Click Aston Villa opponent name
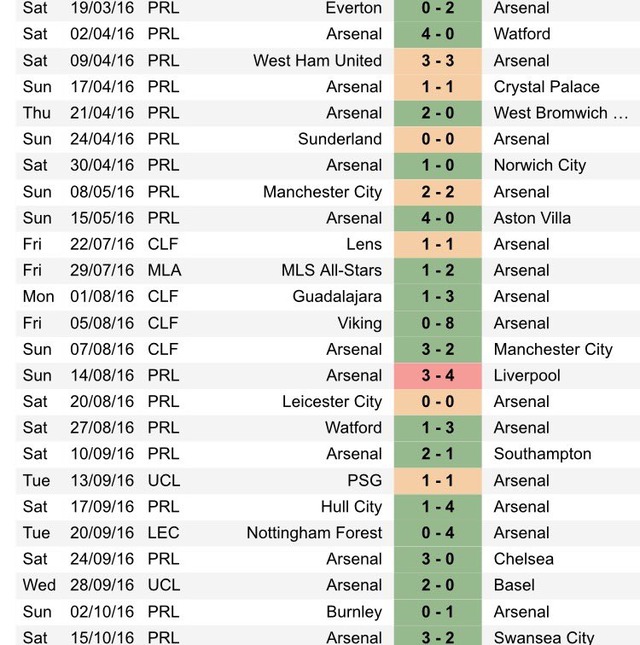 [532, 218]
